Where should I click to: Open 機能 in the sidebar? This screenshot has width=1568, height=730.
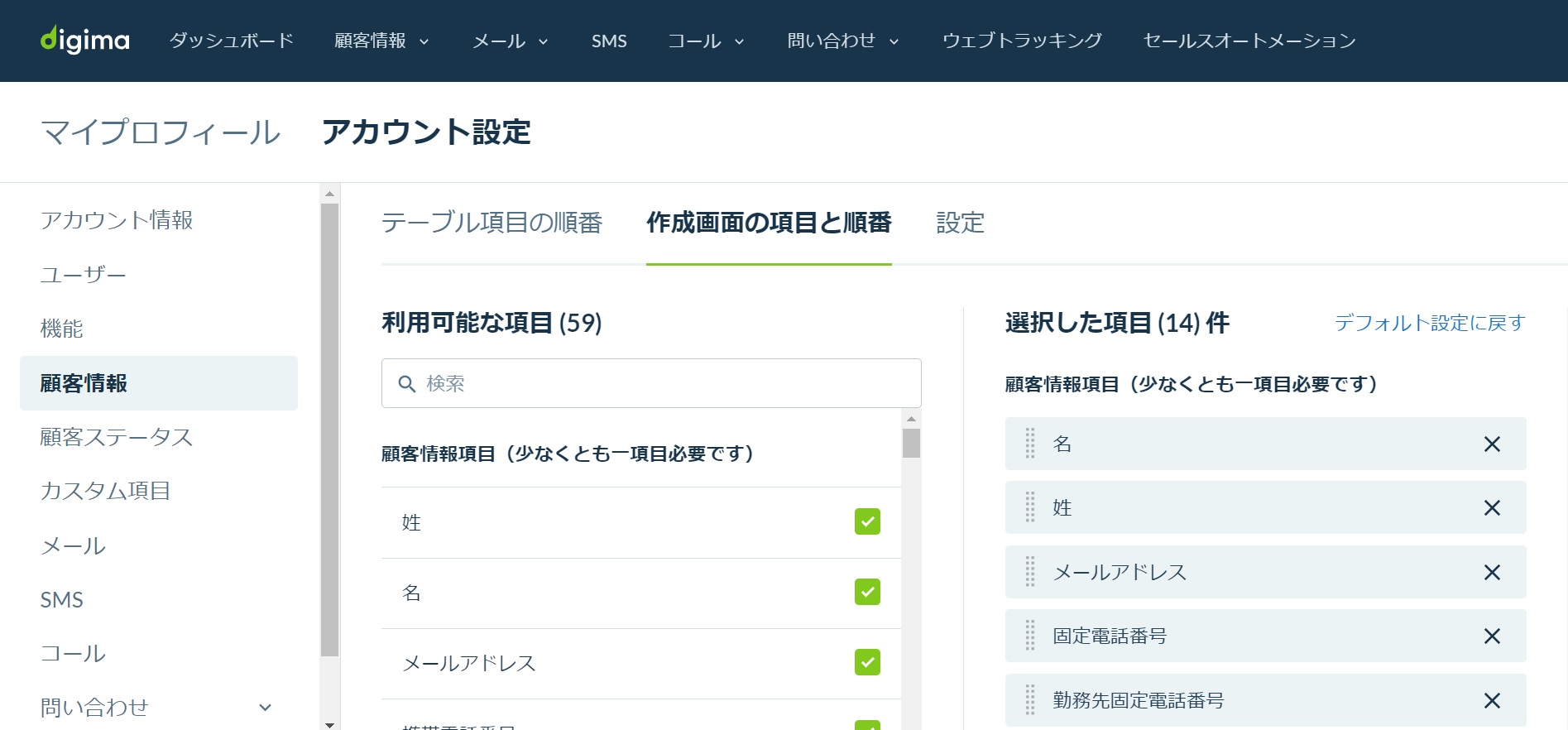[62, 329]
